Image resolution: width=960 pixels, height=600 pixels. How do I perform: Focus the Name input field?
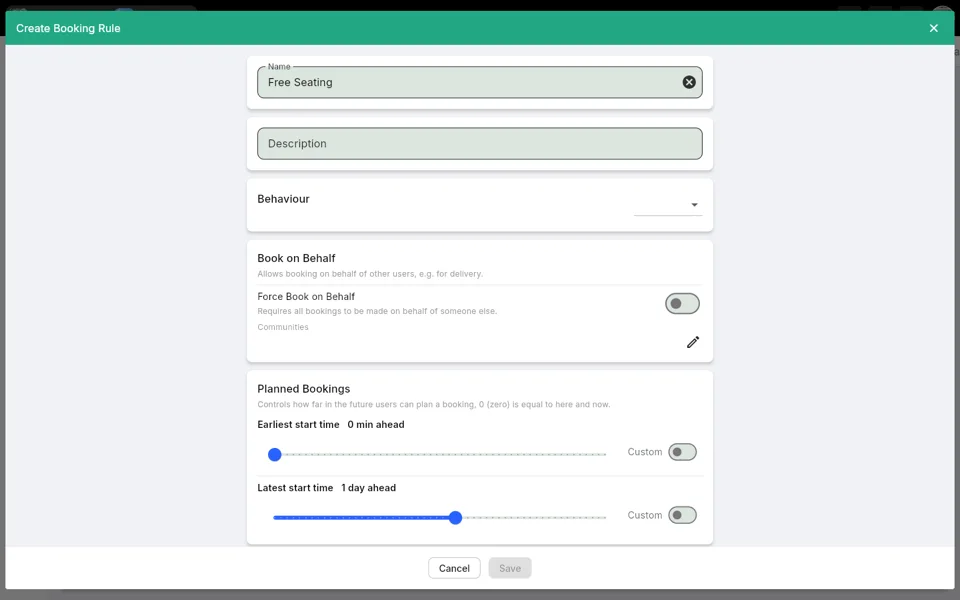[480, 82]
